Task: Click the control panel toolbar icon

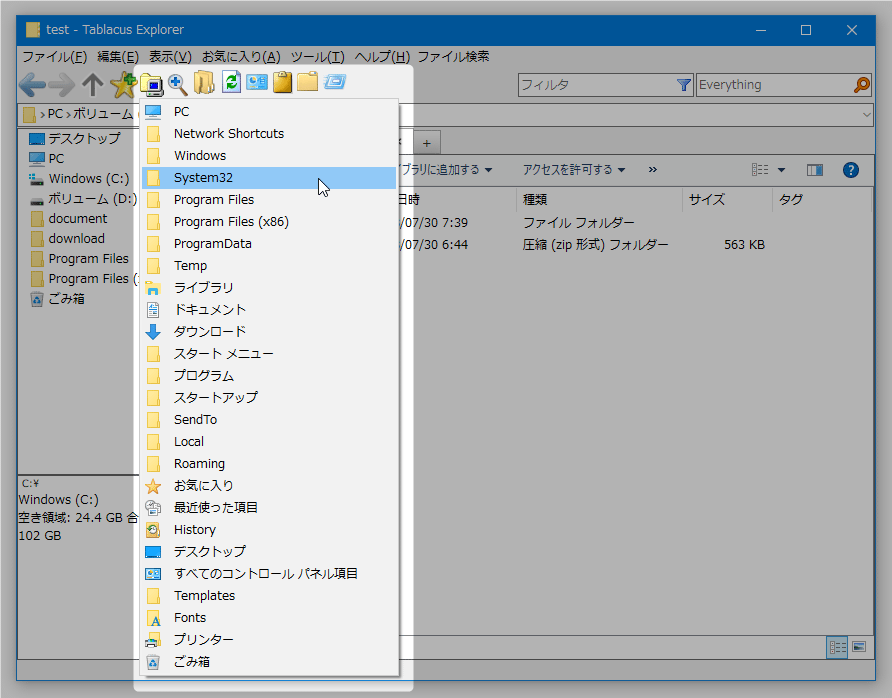Action: point(257,82)
